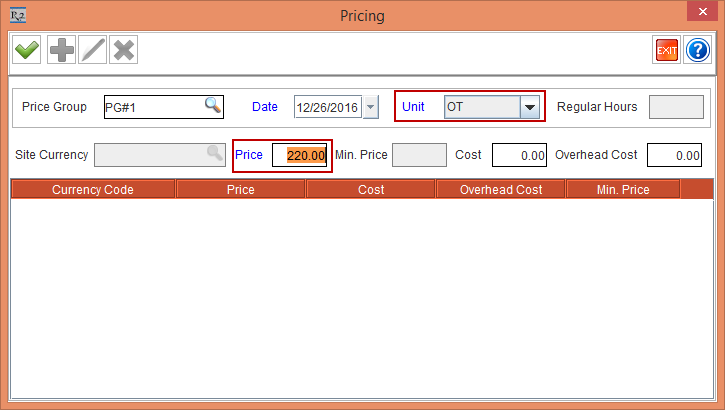Click the pencil edit icon
Image resolution: width=725 pixels, height=410 pixels.
pos(92,50)
